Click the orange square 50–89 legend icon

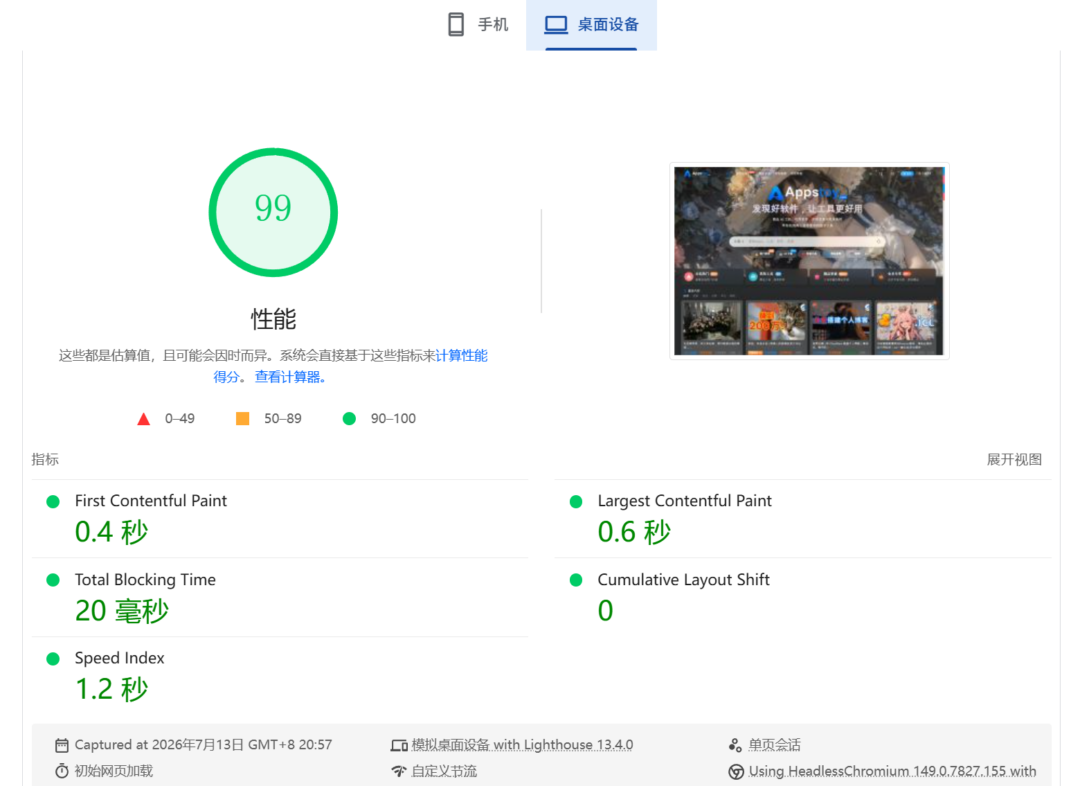click(242, 418)
